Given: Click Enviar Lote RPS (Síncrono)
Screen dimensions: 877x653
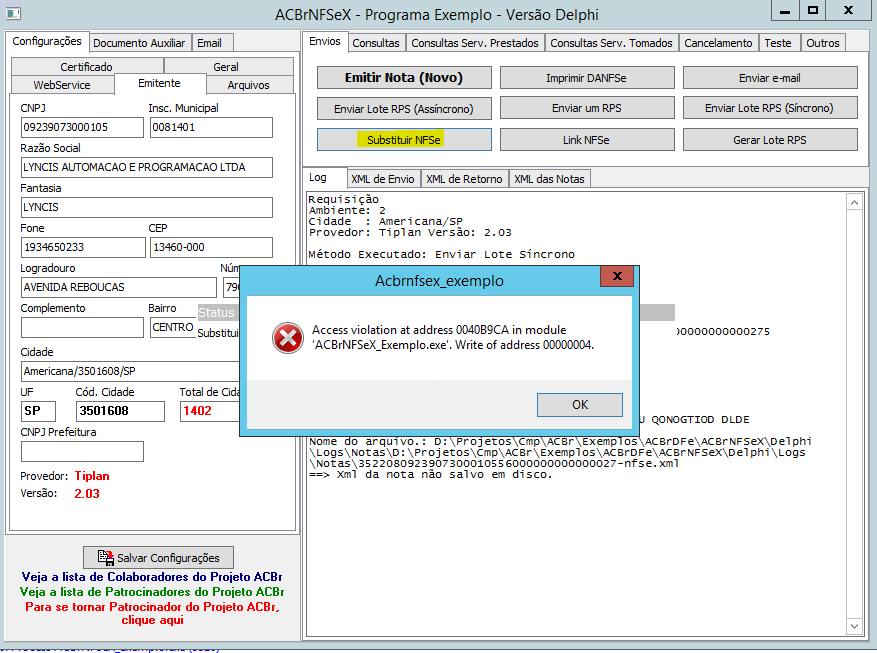Looking at the screenshot, I should (770, 108).
